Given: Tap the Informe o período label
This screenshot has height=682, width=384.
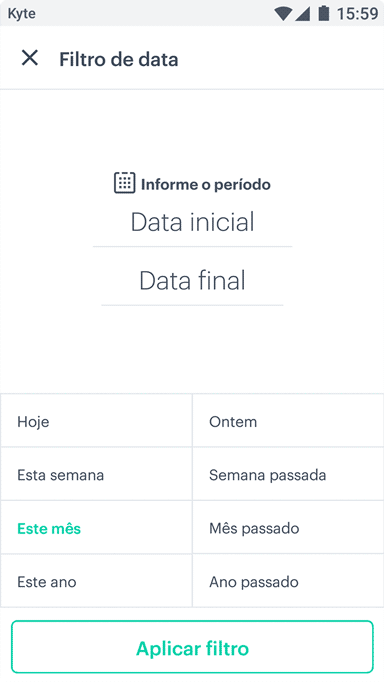Looking at the screenshot, I should point(206,184).
